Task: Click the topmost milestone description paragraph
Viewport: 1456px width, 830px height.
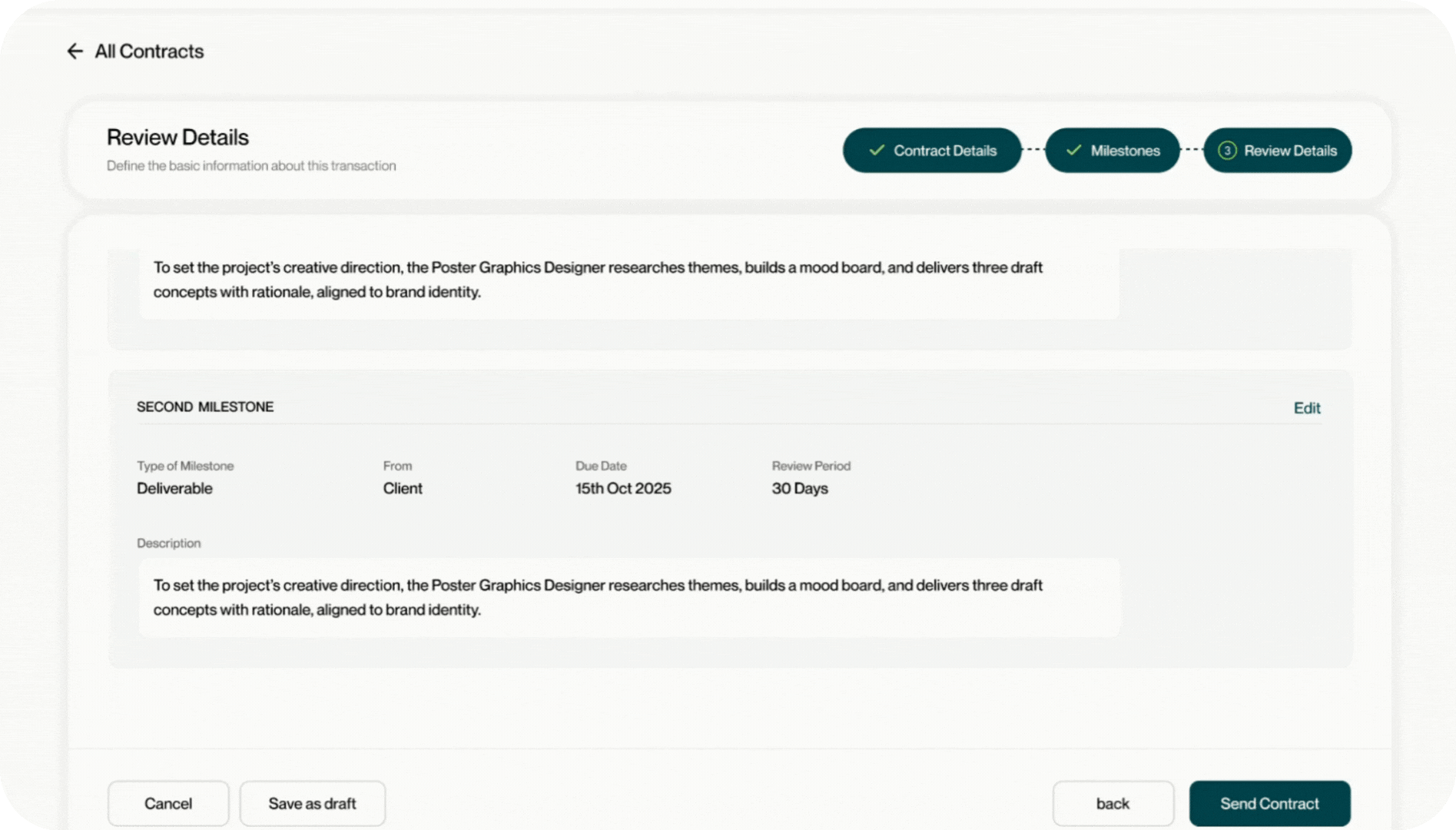Action: [x=629, y=280]
